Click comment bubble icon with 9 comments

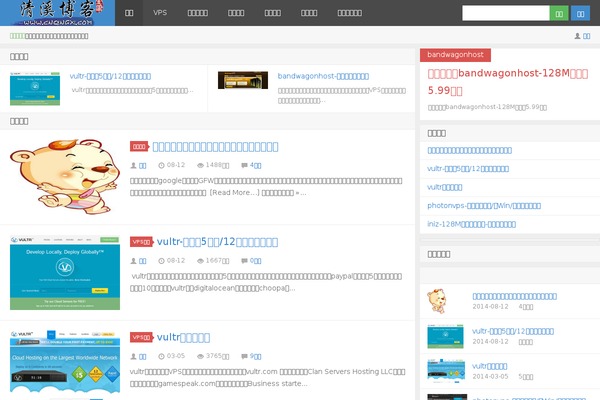(x=244, y=356)
